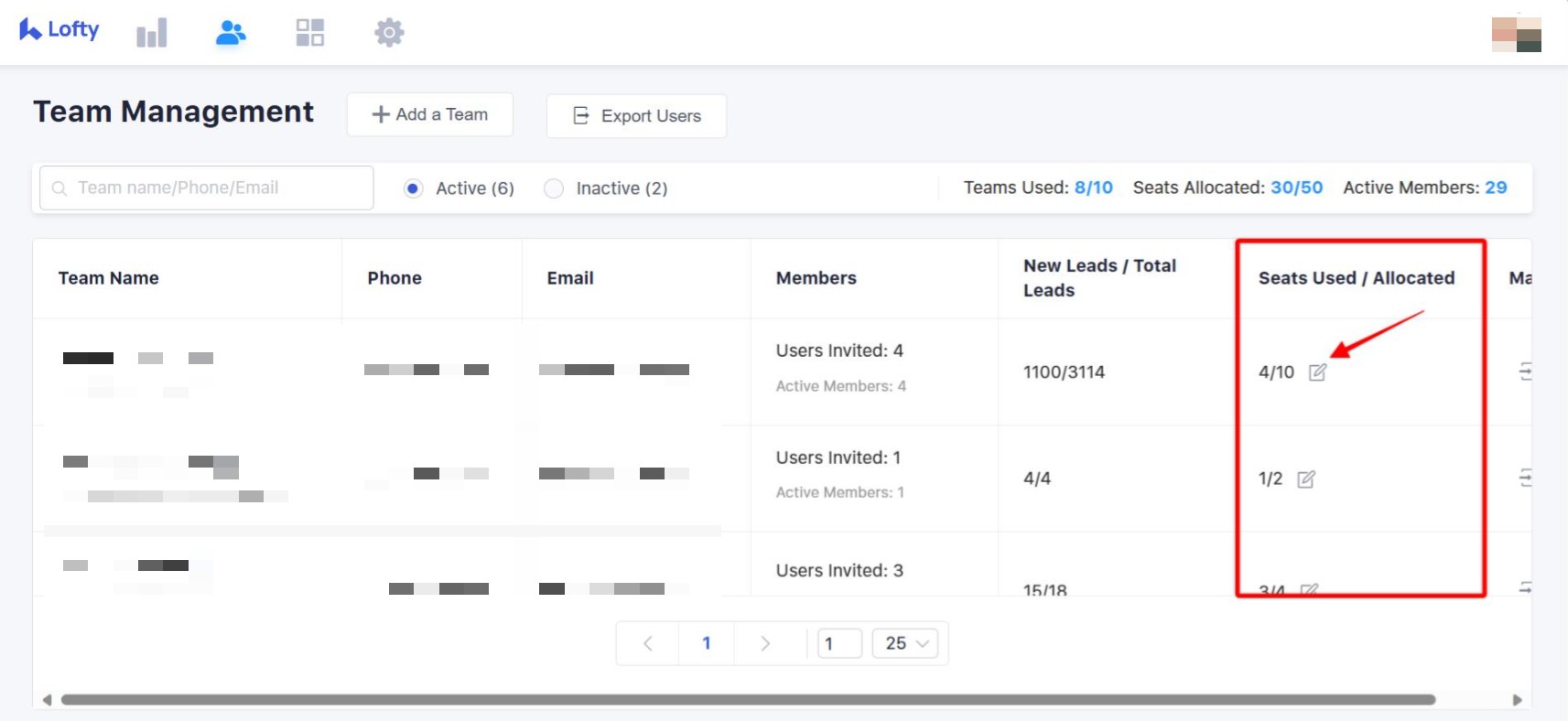
Task: Open the 25 per page dropdown
Action: point(906,643)
